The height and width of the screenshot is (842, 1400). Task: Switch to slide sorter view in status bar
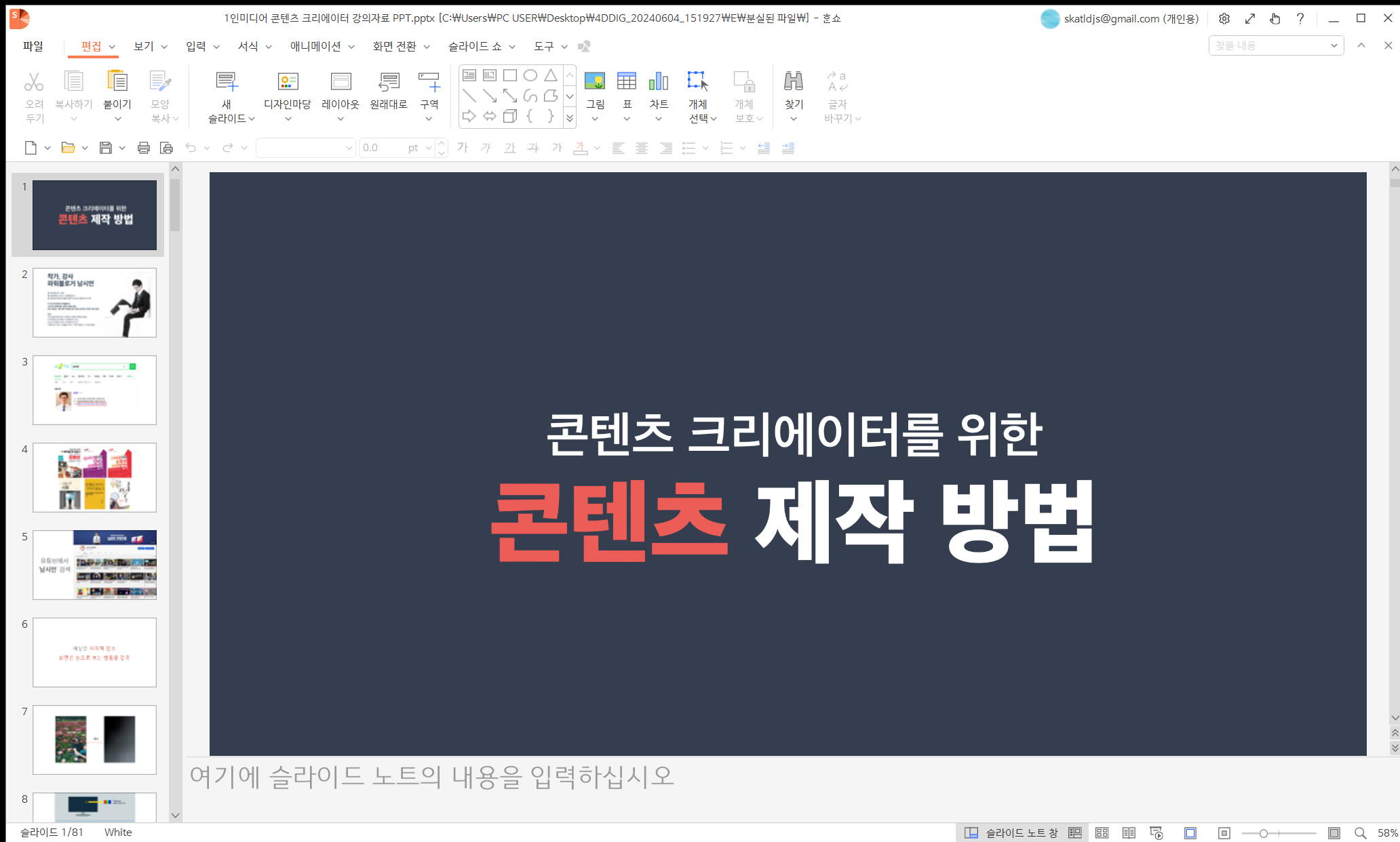pos(1102,833)
